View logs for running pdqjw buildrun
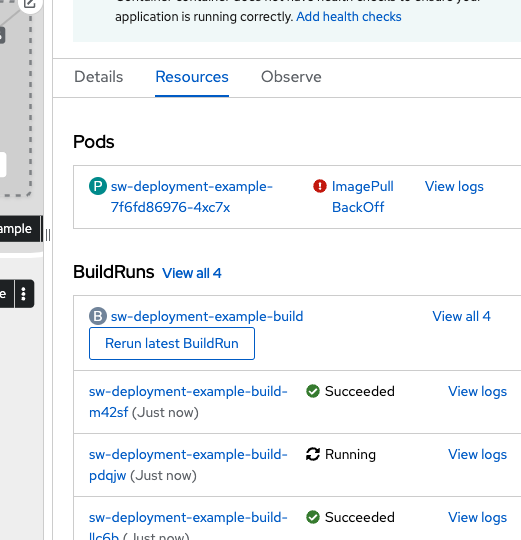This screenshot has width=521, height=540. click(478, 454)
